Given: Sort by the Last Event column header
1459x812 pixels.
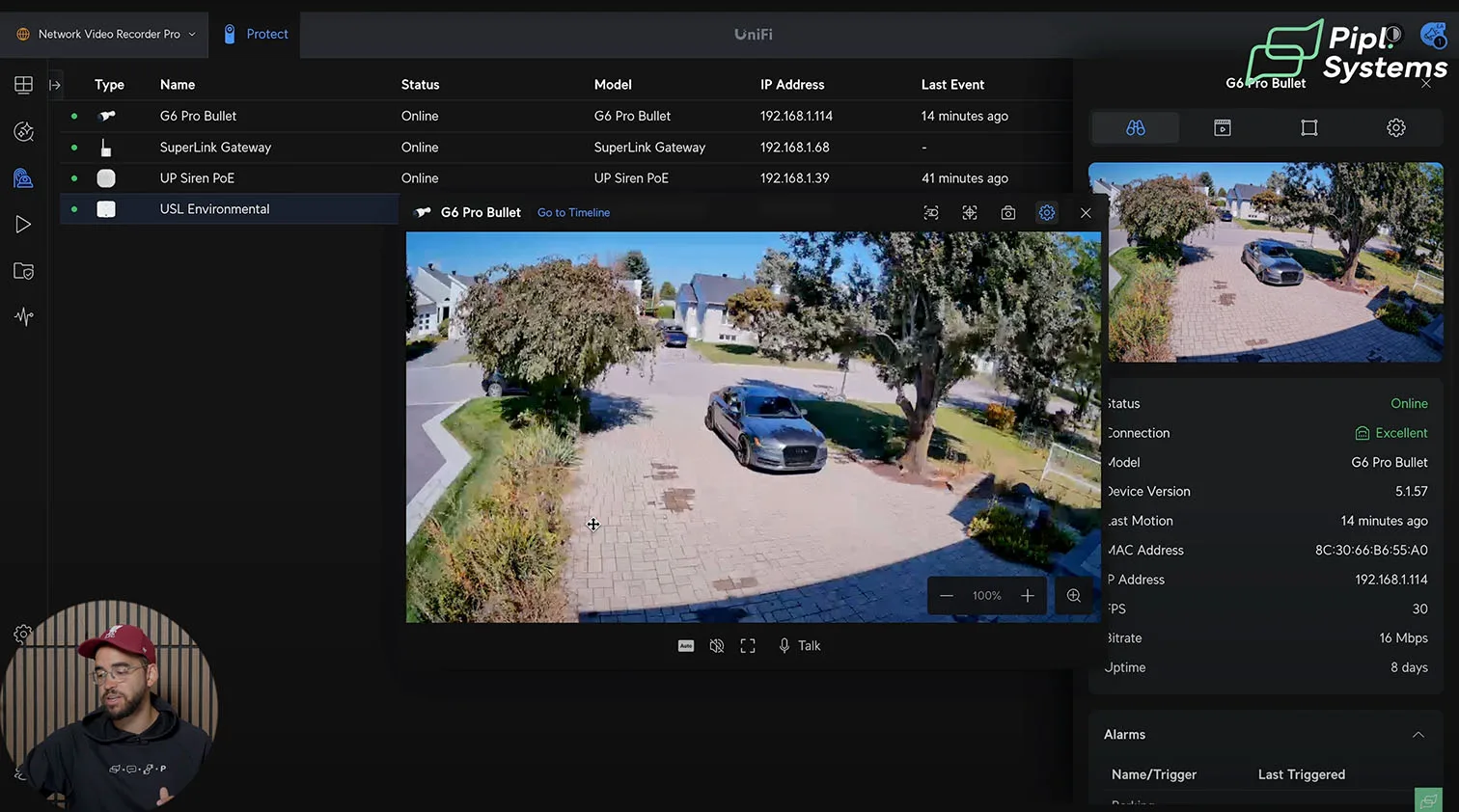Looking at the screenshot, I should (x=952, y=85).
